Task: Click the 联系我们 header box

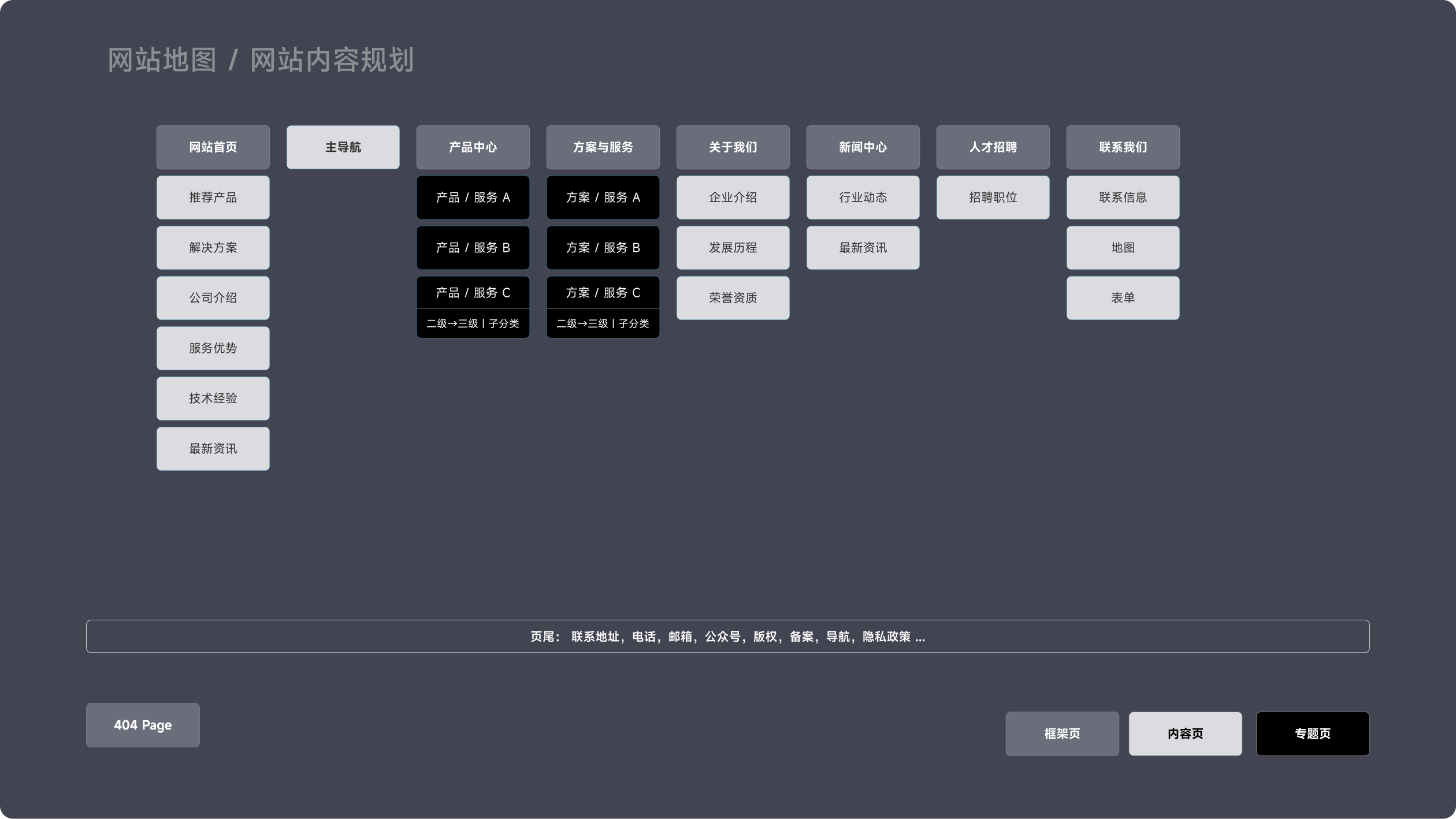Action: [x=1123, y=147]
